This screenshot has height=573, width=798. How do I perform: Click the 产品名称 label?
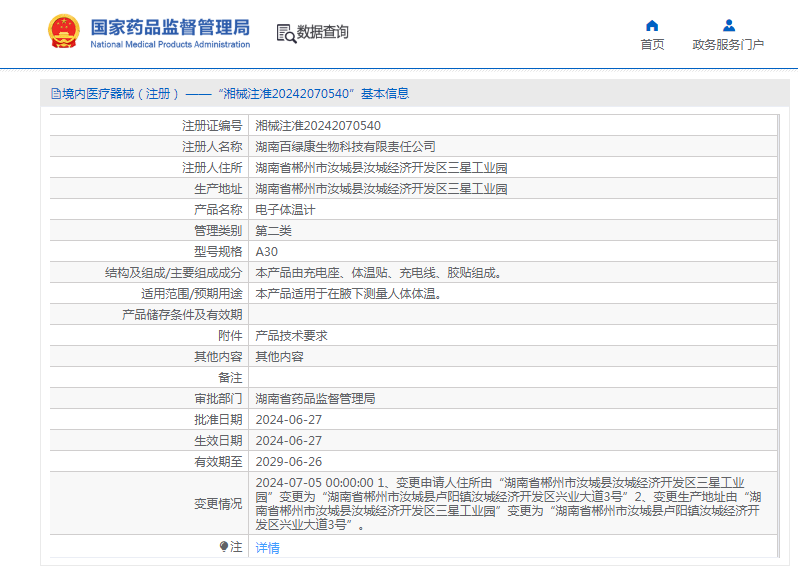218,210
